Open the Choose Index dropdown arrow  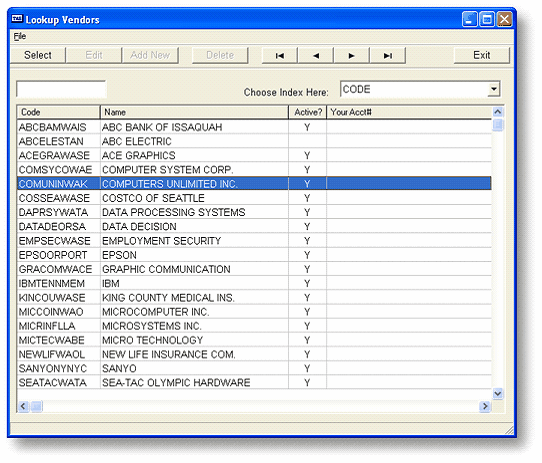(494, 89)
